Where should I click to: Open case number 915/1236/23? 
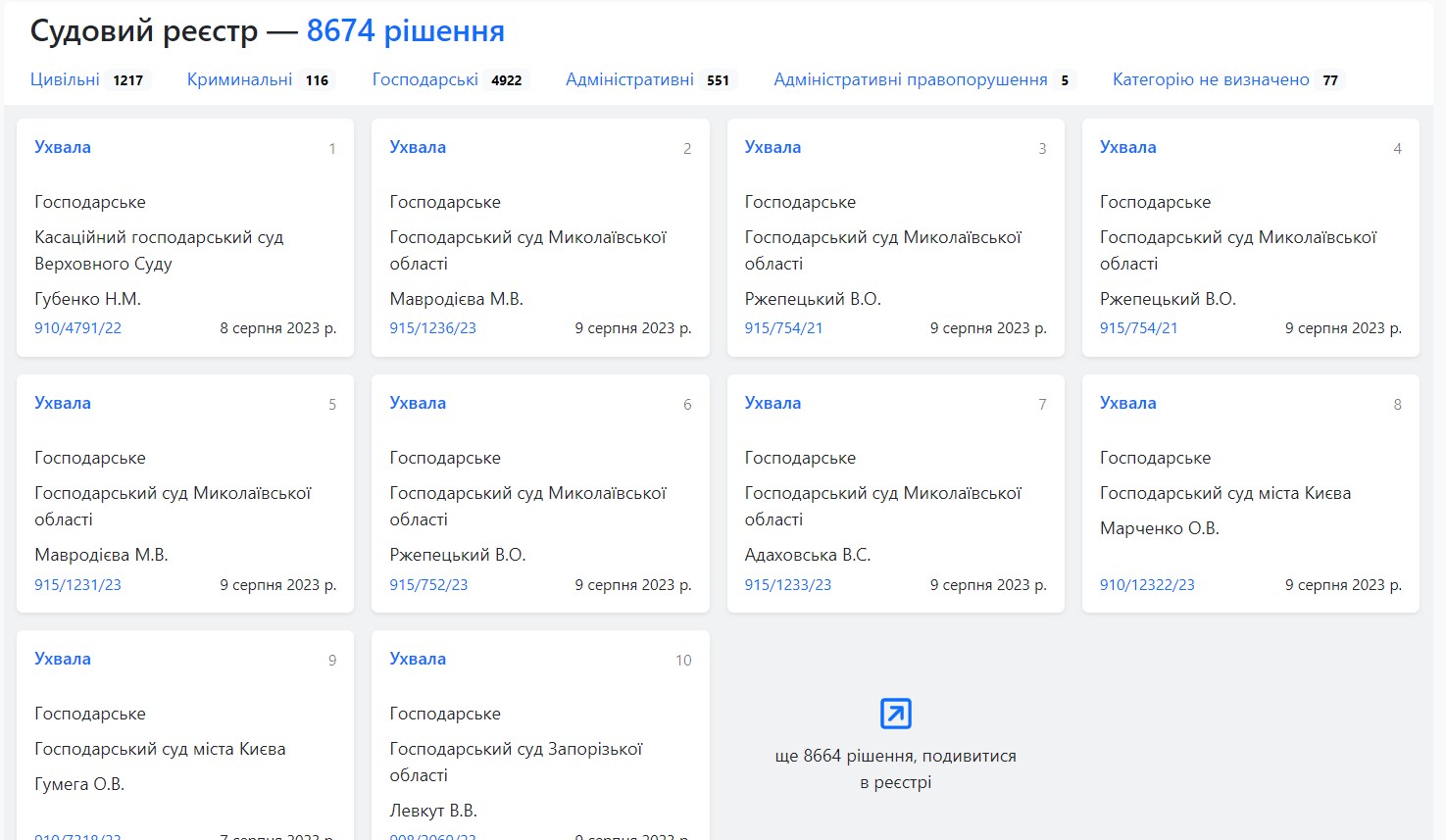432,328
